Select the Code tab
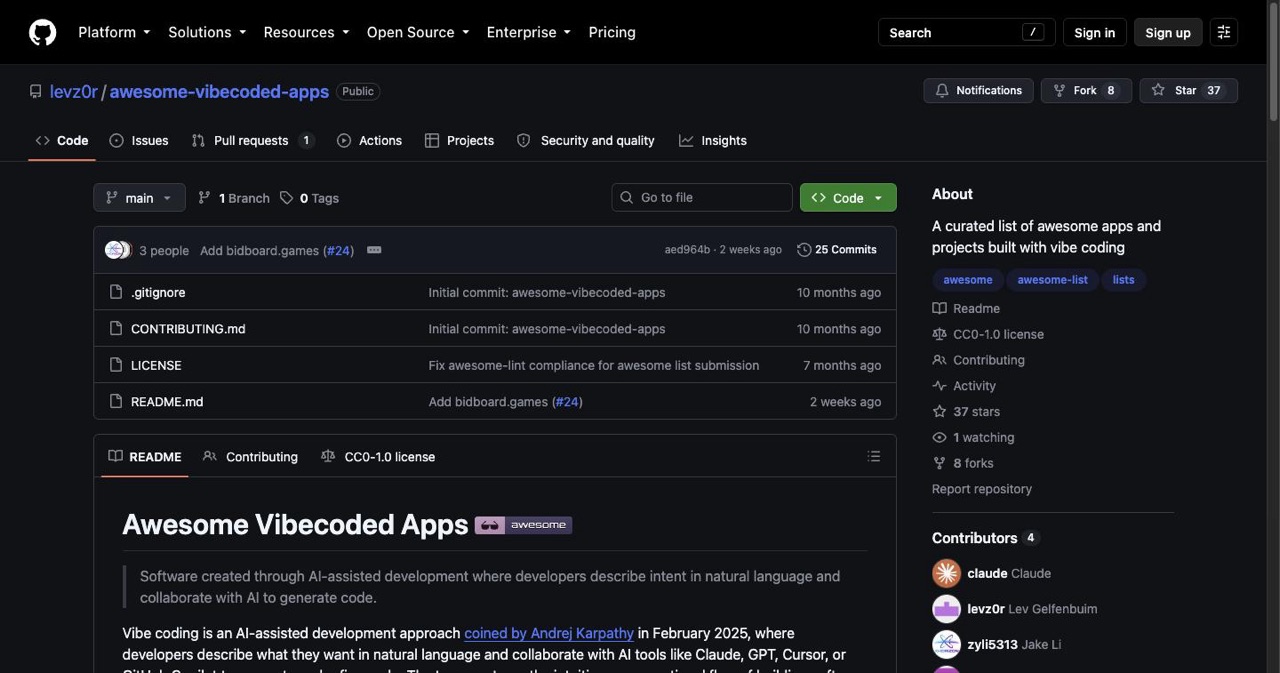Screen dimensions: 1280x673 (x=62, y=141)
